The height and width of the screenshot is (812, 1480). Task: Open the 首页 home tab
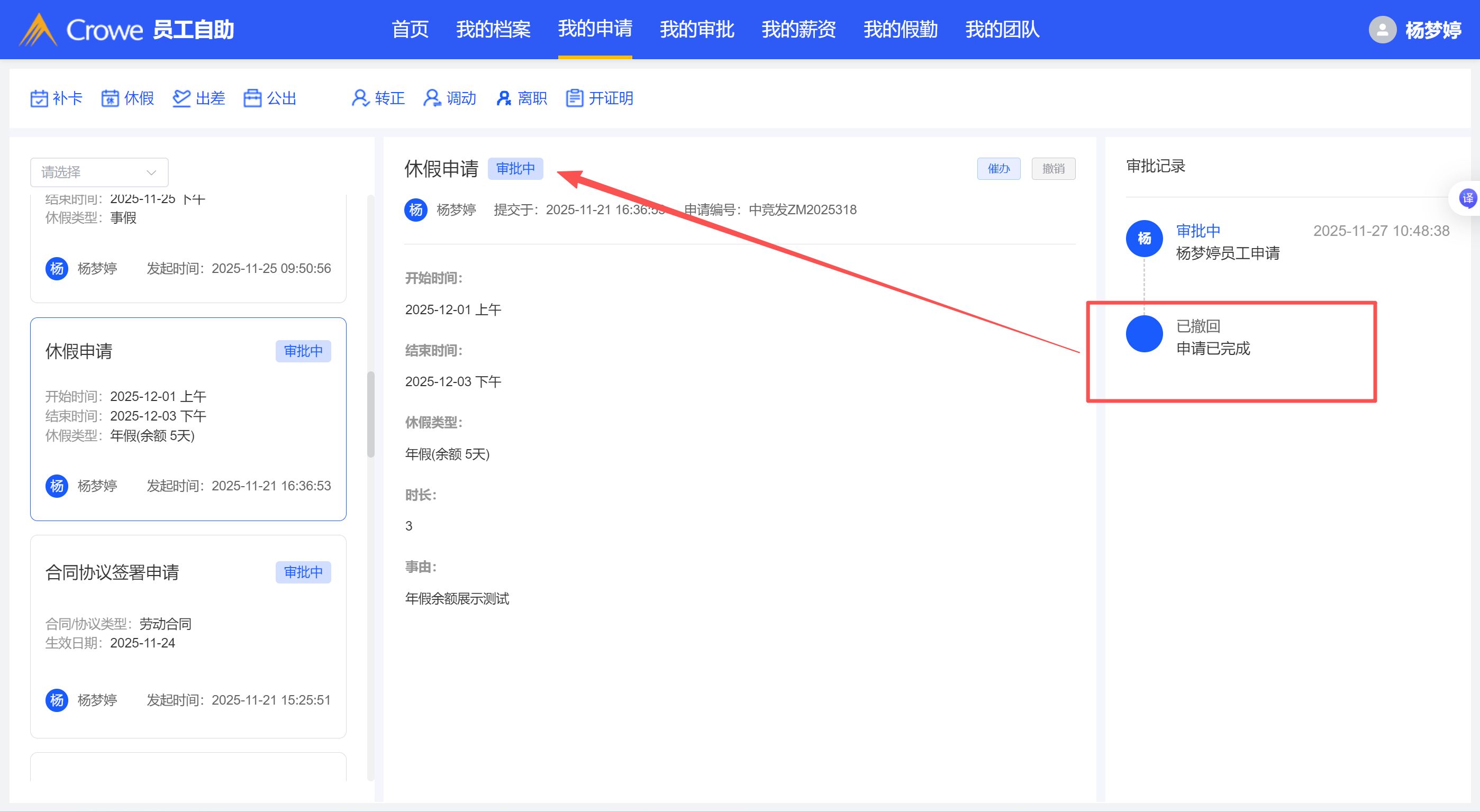(x=410, y=30)
